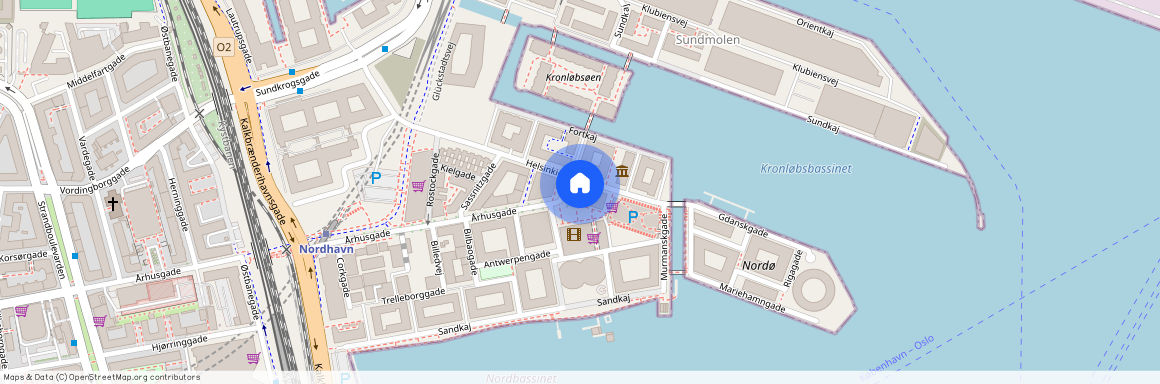Select the bus stop square near Glückstadtsvej

point(385,49)
